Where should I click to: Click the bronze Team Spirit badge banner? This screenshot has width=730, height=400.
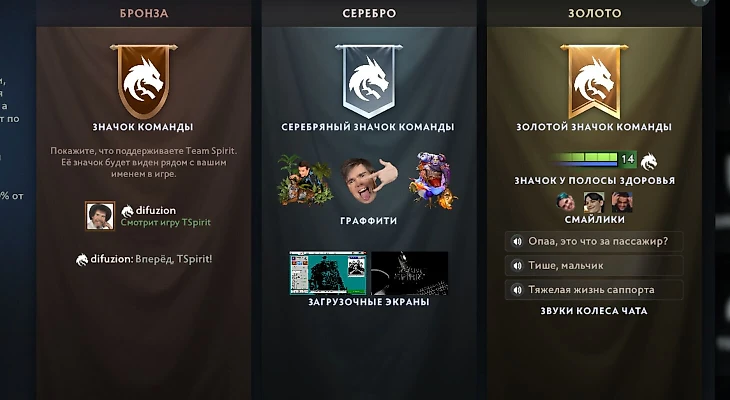point(143,81)
